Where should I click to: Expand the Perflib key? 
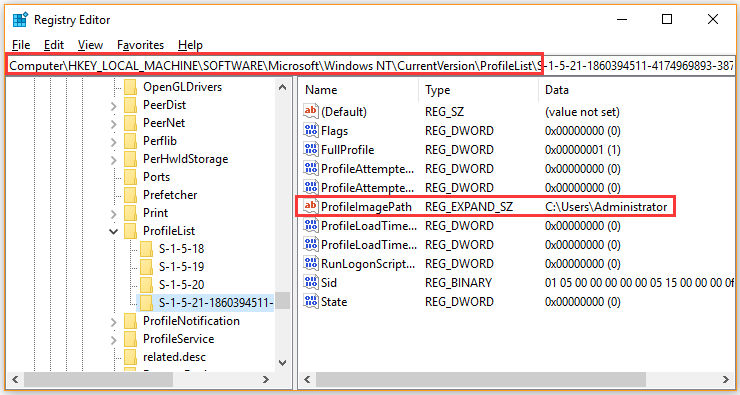[113, 143]
